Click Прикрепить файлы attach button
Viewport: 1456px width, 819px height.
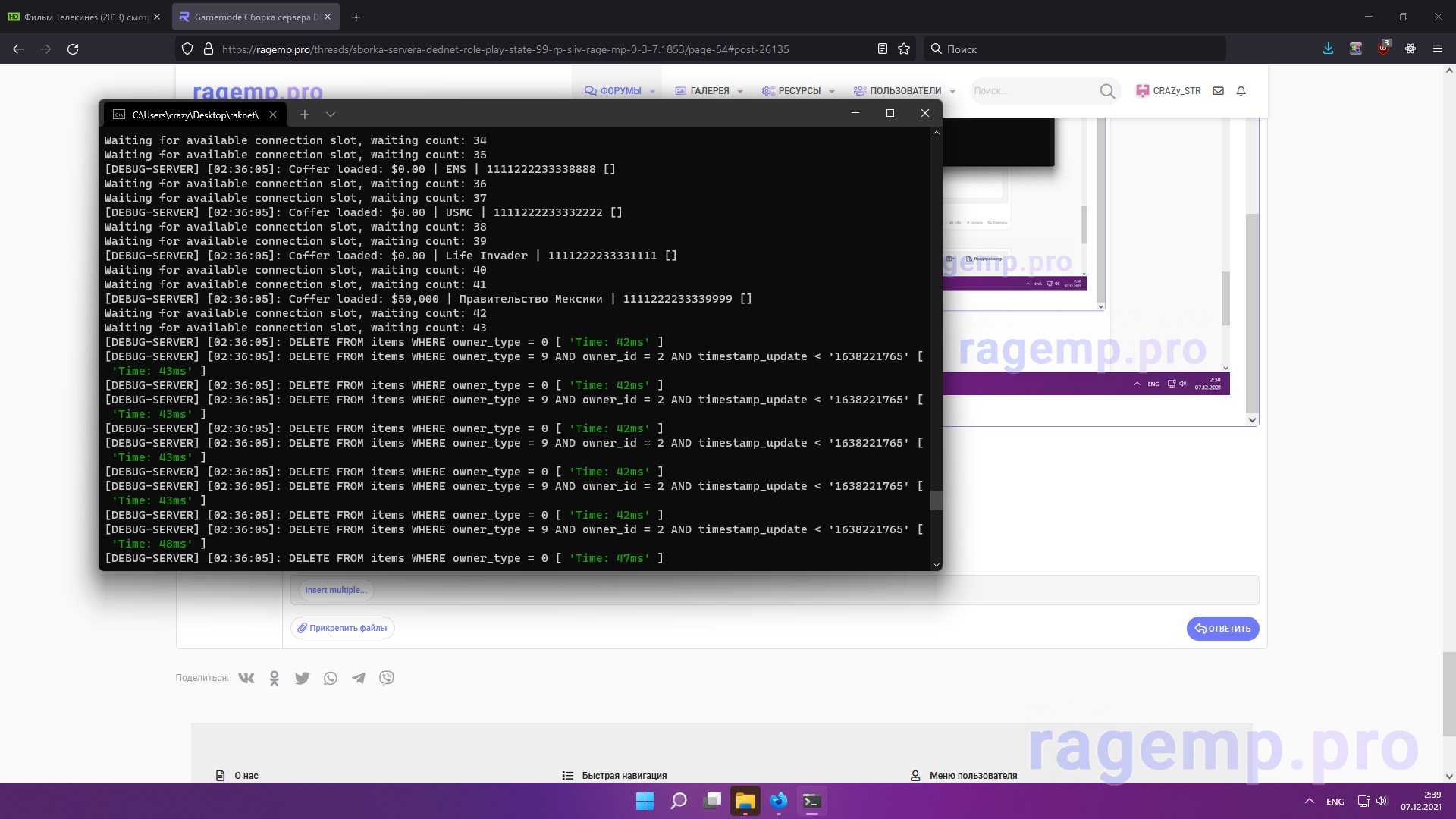342,628
